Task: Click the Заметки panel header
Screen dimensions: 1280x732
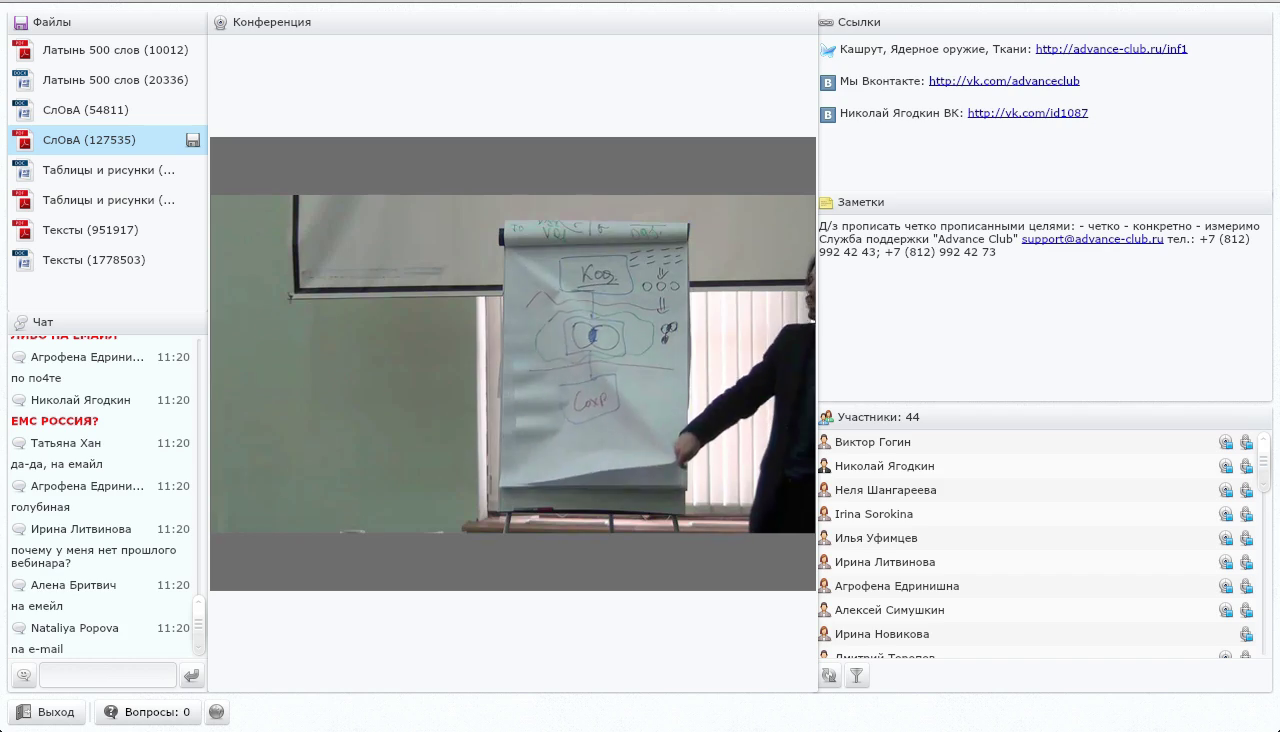Action: (1045, 202)
